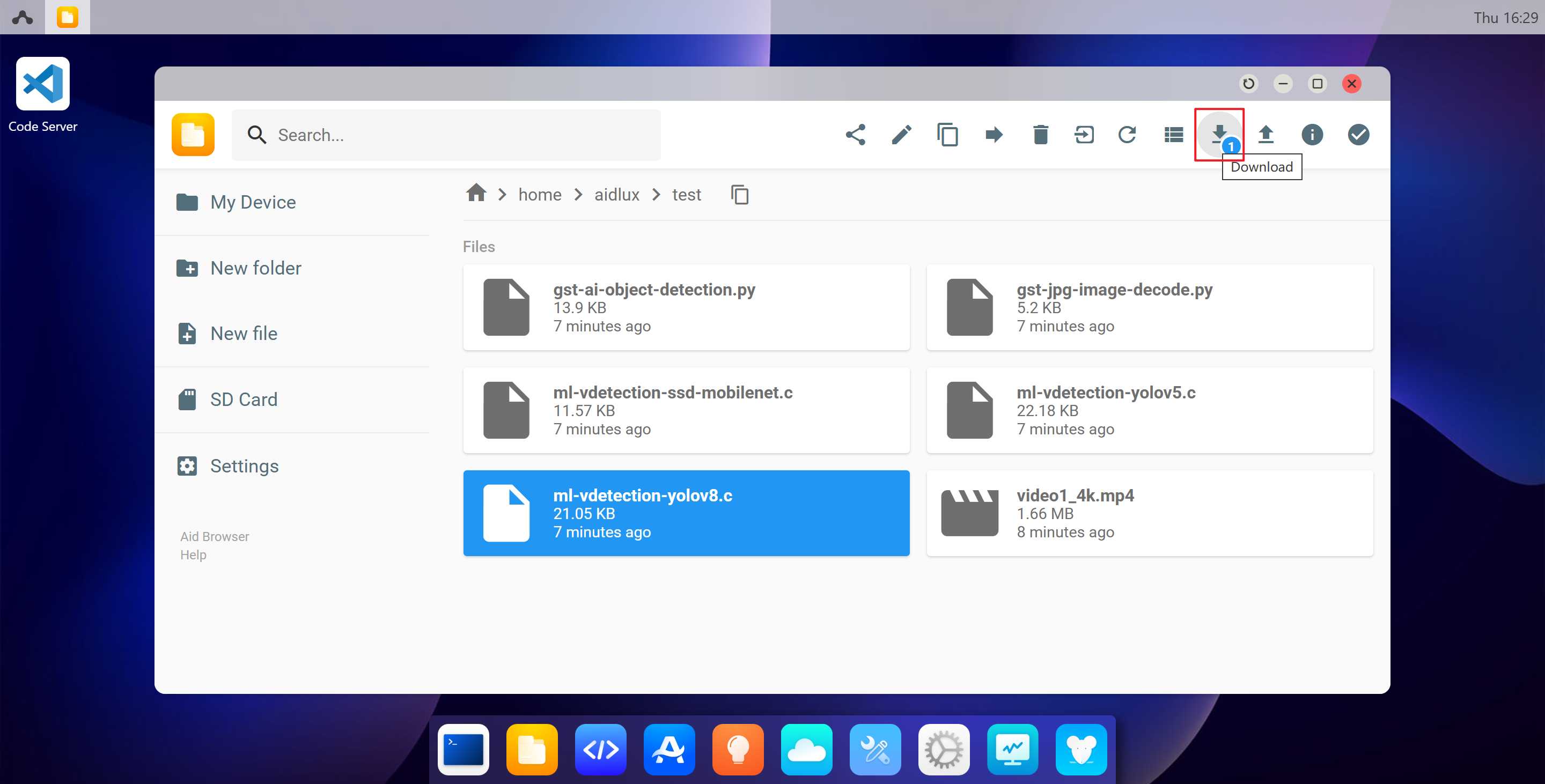Deselect the ml-vdetection-yolov8.c file

(x=686, y=513)
